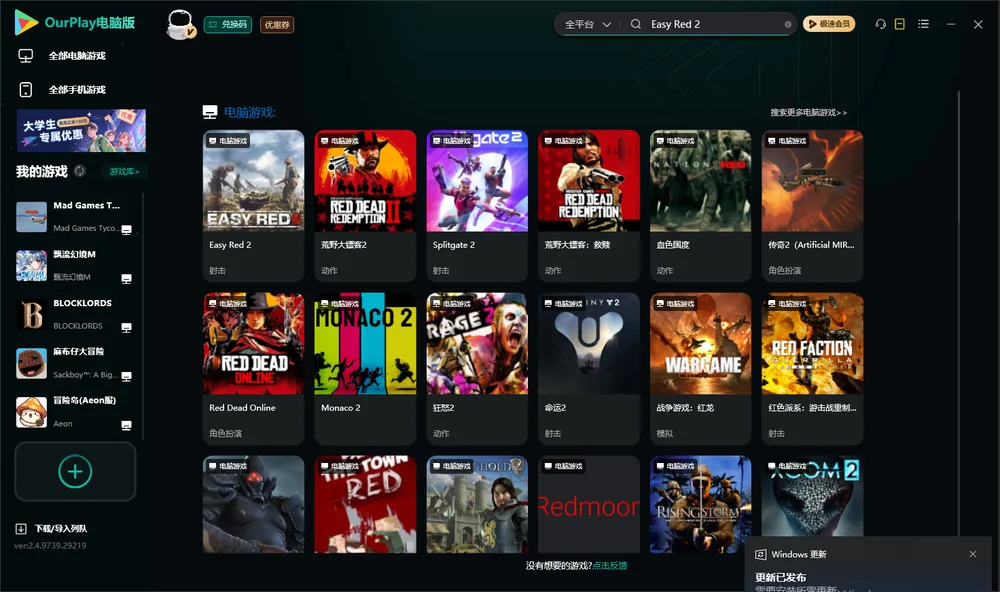Clear the search text with the x icon
The image size is (1000, 592).
tap(788, 24)
